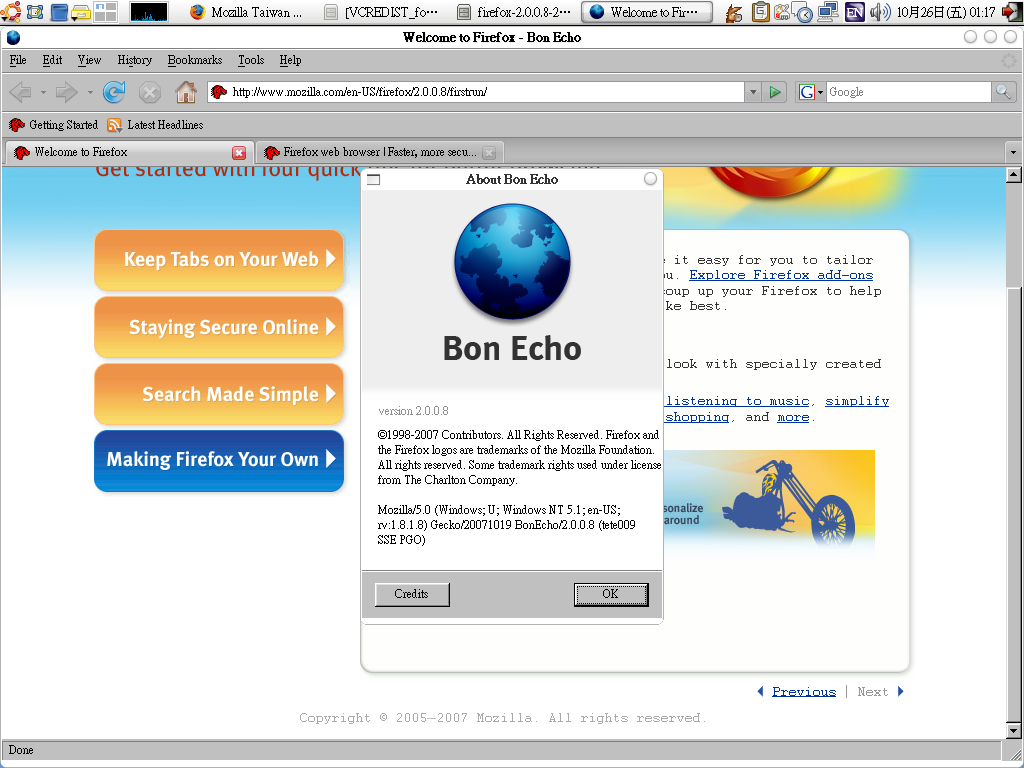
Task: Follow the more link
Action: [x=793, y=417]
